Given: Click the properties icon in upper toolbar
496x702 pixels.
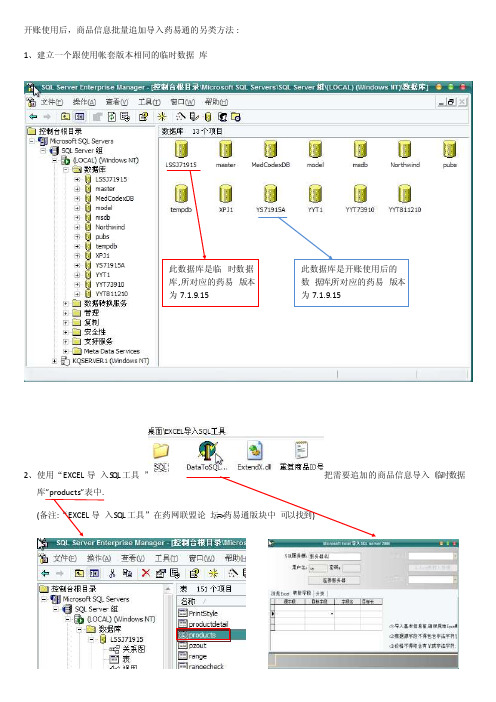Looking at the screenshot, I should pyautogui.click(x=143, y=117).
